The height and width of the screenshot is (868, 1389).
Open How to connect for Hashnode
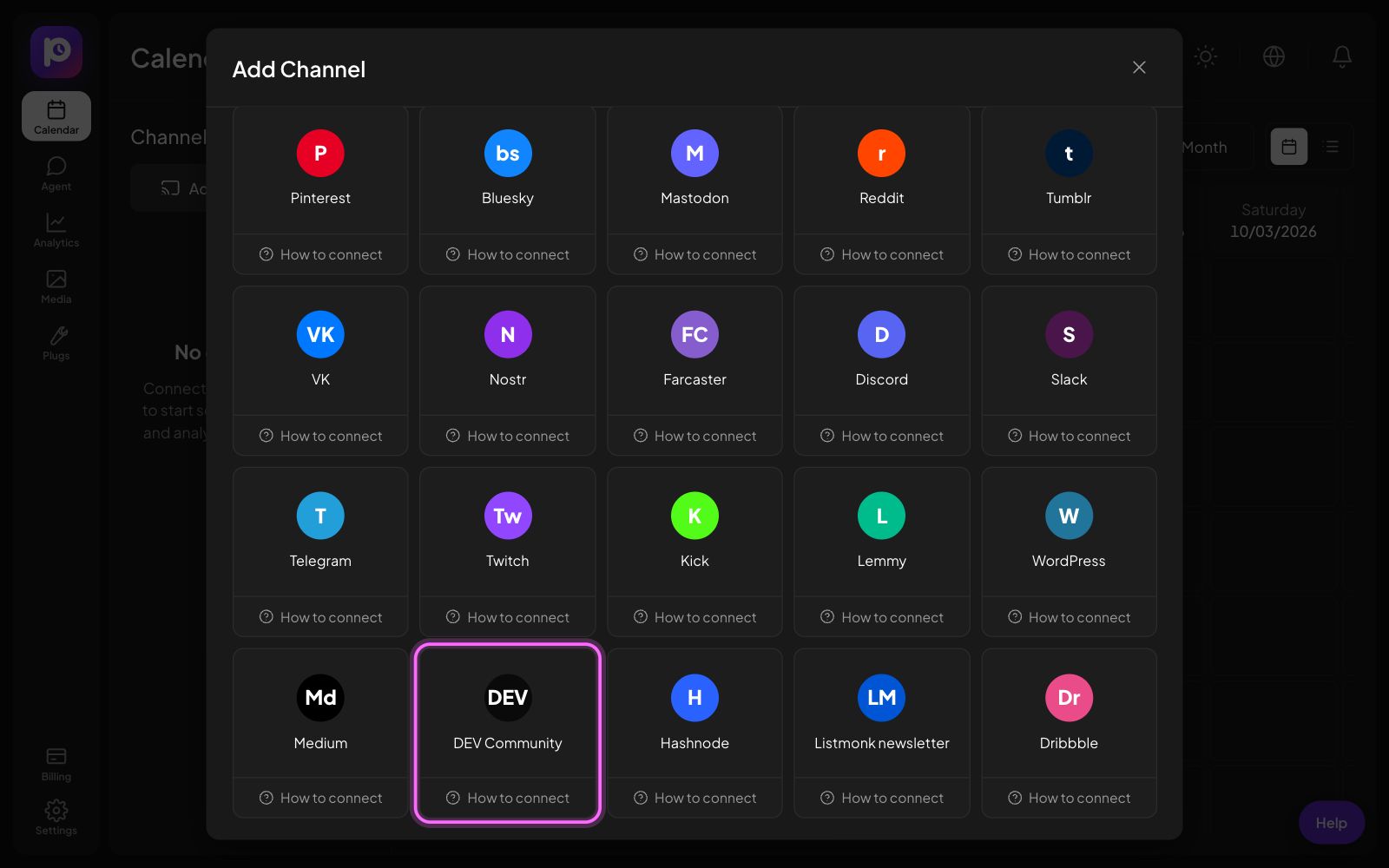[694, 798]
